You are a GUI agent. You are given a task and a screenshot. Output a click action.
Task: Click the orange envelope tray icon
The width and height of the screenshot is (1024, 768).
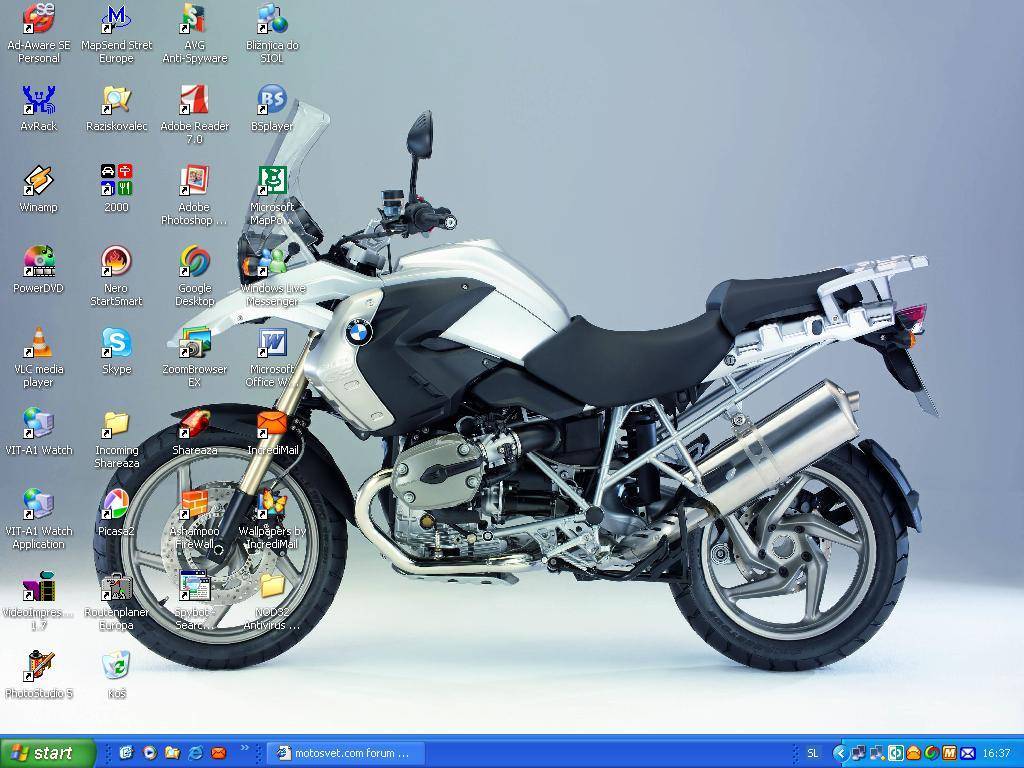coord(914,754)
